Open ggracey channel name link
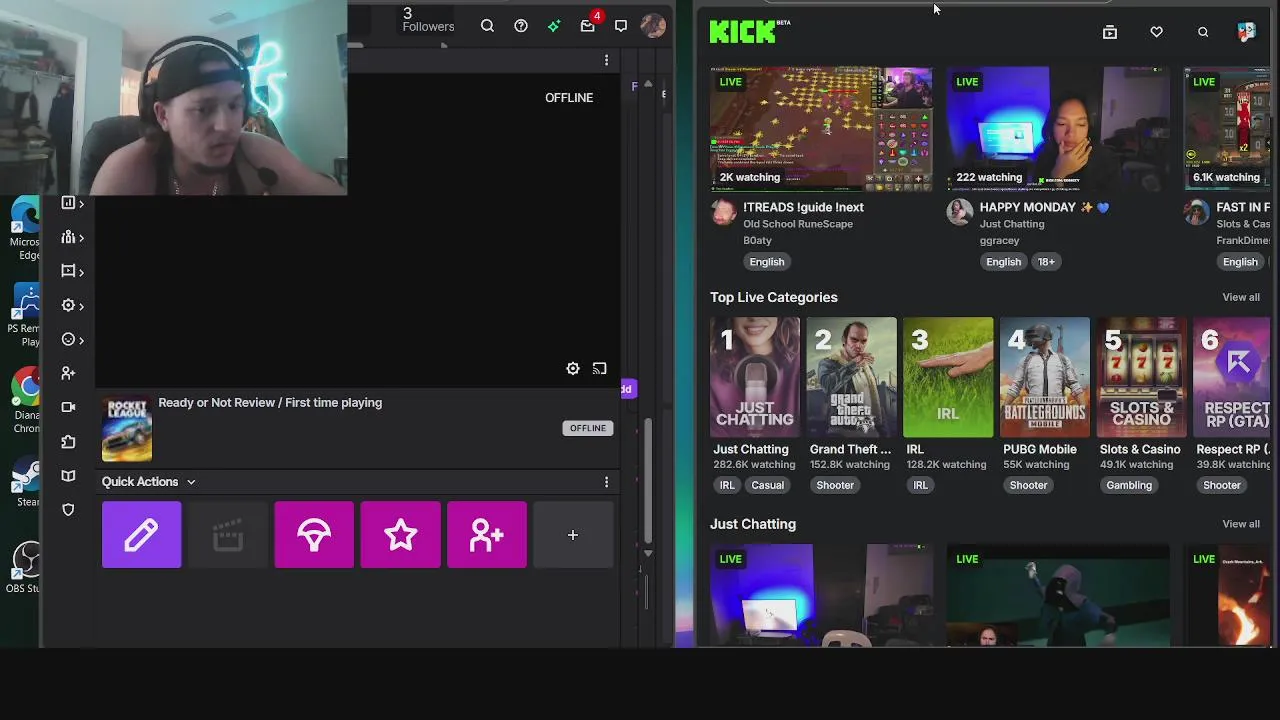The width and height of the screenshot is (1280, 720). click(x=999, y=240)
